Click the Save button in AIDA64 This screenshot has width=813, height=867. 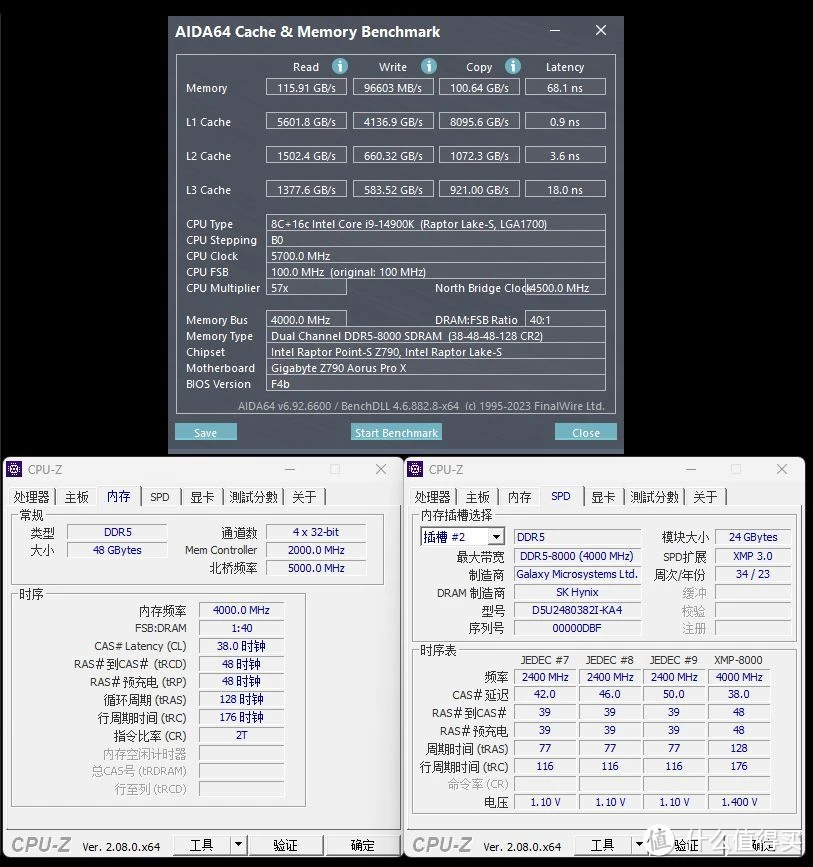(x=206, y=432)
